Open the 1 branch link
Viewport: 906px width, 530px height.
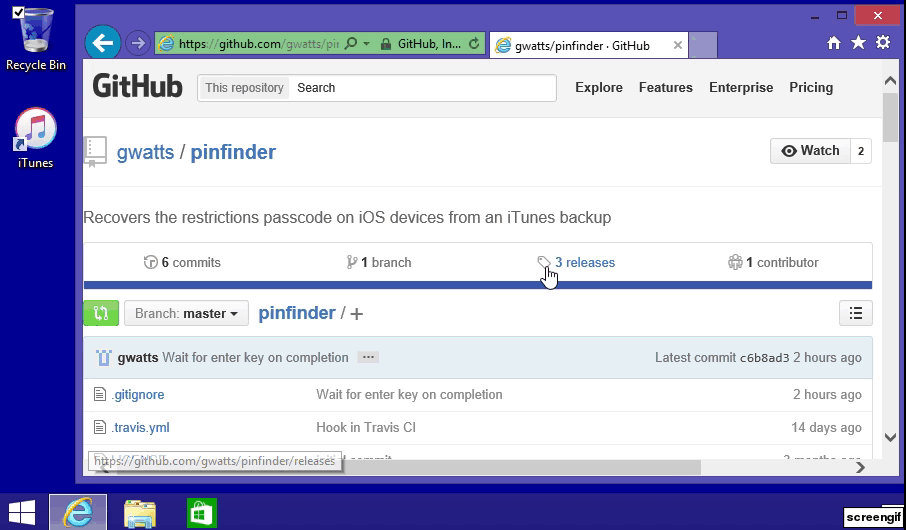click(378, 262)
